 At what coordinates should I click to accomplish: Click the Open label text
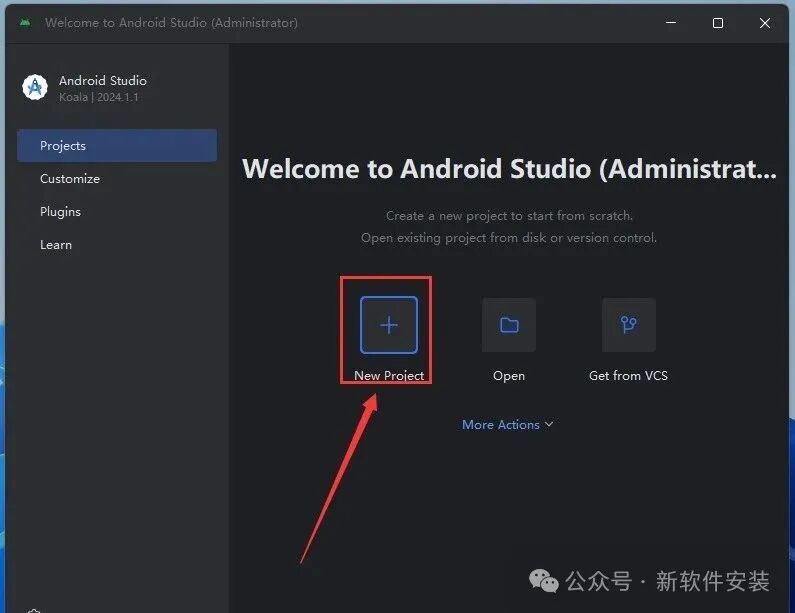click(509, 376)
